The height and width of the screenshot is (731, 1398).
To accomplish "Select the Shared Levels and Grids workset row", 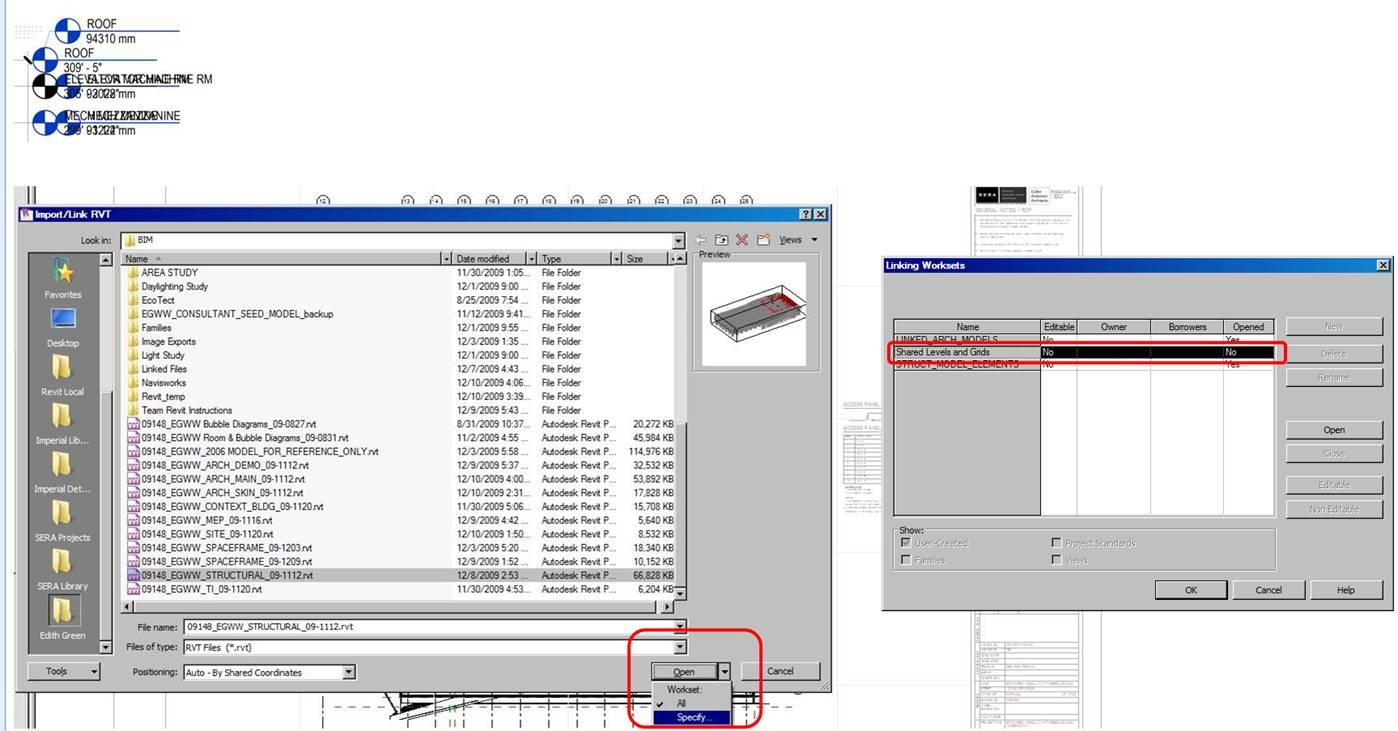I will [x=1084, y=352].
